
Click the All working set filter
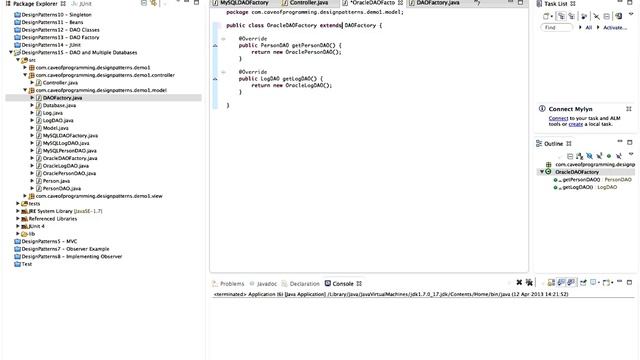[x=589, y=27]
